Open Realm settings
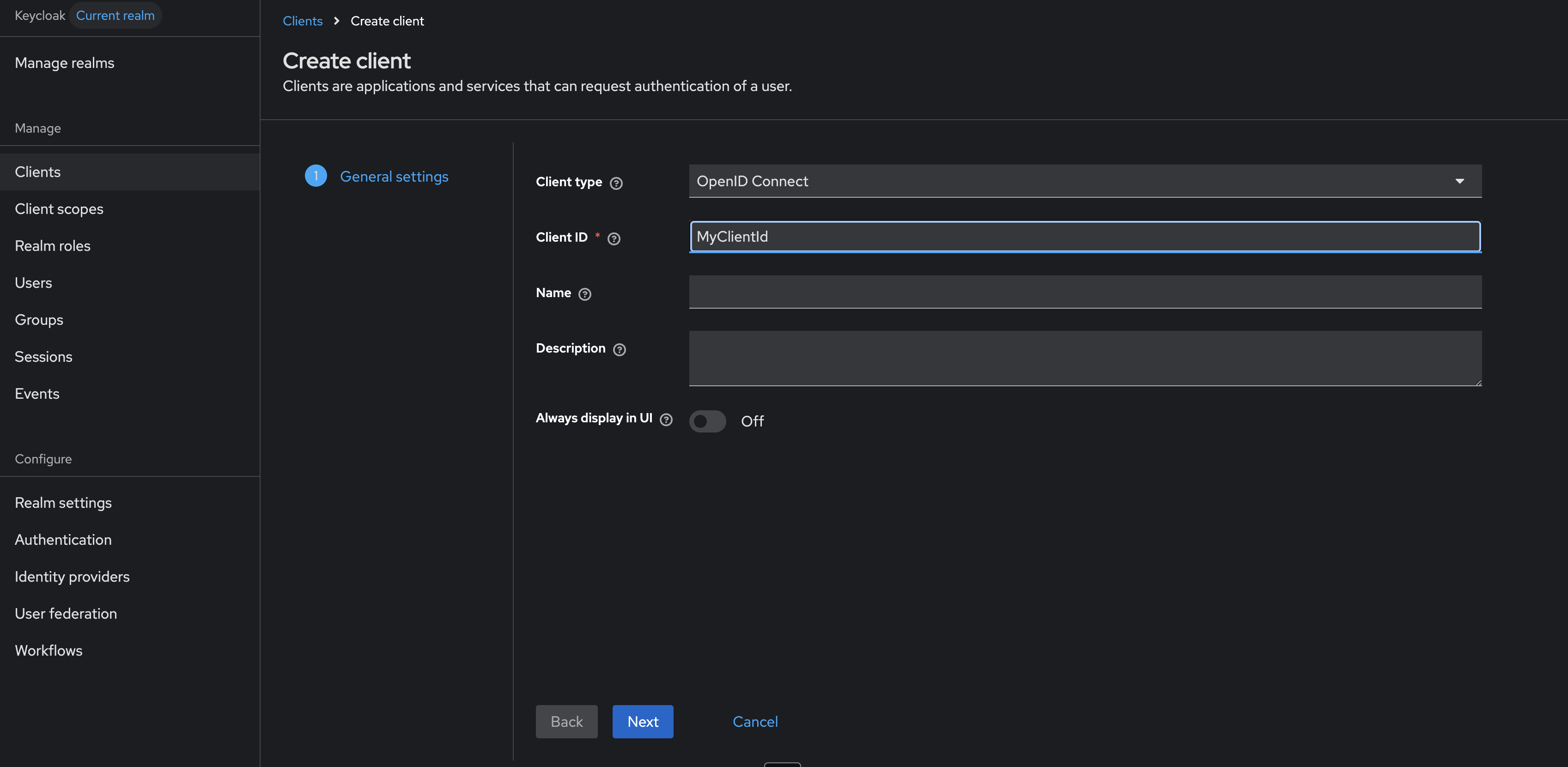1568x767 pixels. pyautogui.click(x=130, y=503)
